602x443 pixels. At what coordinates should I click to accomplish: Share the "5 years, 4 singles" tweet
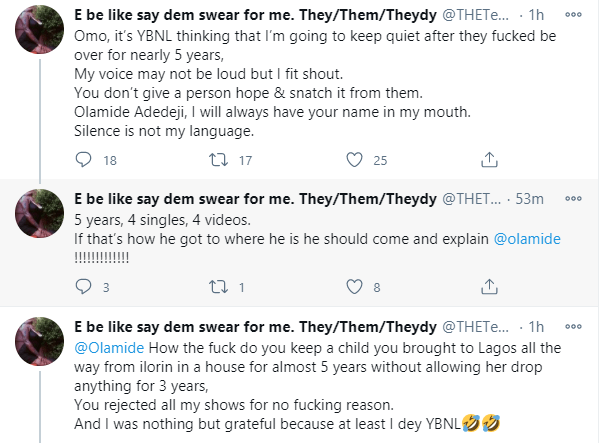[490, 288]
